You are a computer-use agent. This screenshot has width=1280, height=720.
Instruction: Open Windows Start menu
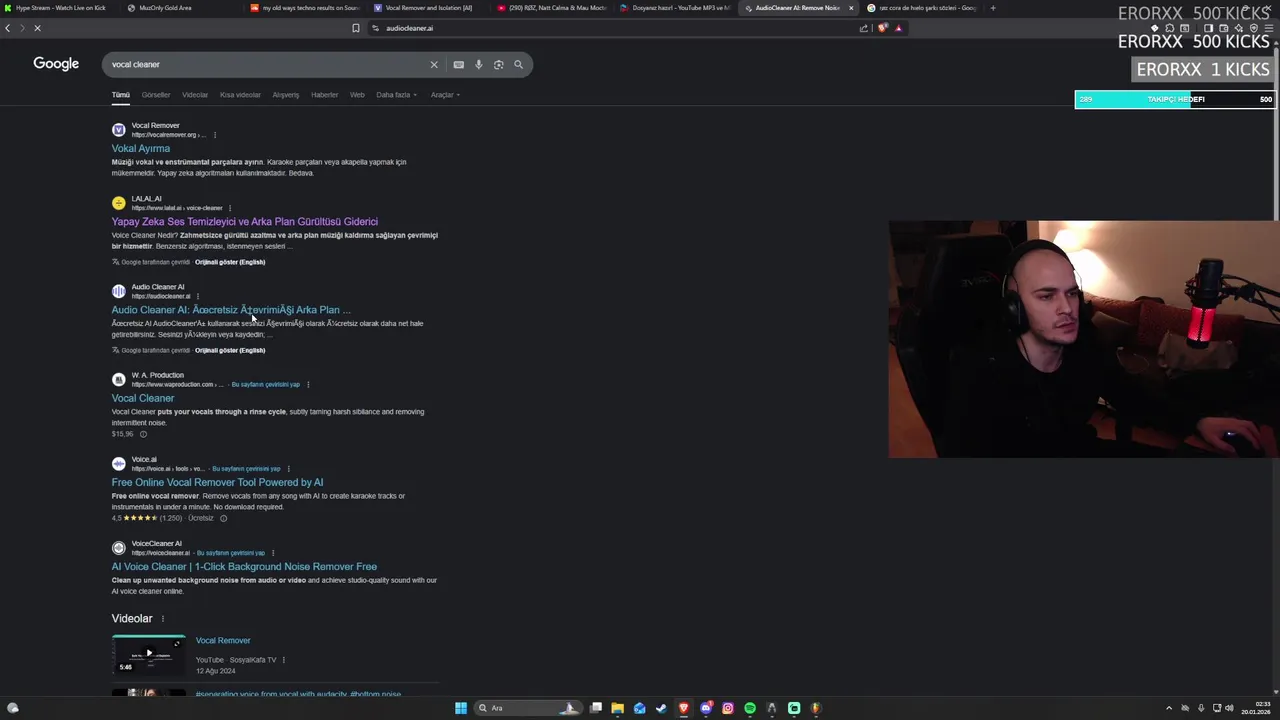pyautogui.click(x=461, y=708)
